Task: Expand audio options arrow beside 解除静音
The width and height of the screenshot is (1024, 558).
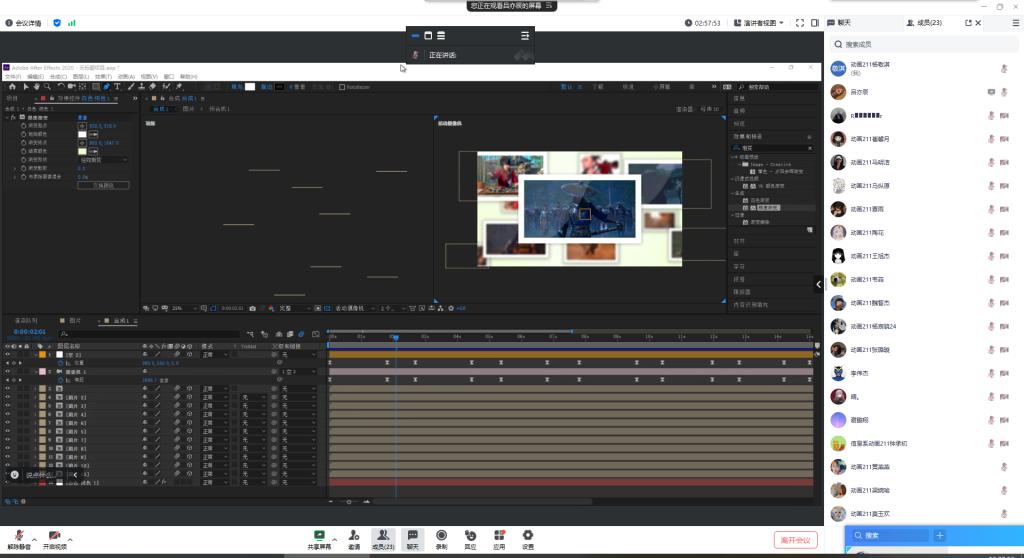Action: click(34, 538)
